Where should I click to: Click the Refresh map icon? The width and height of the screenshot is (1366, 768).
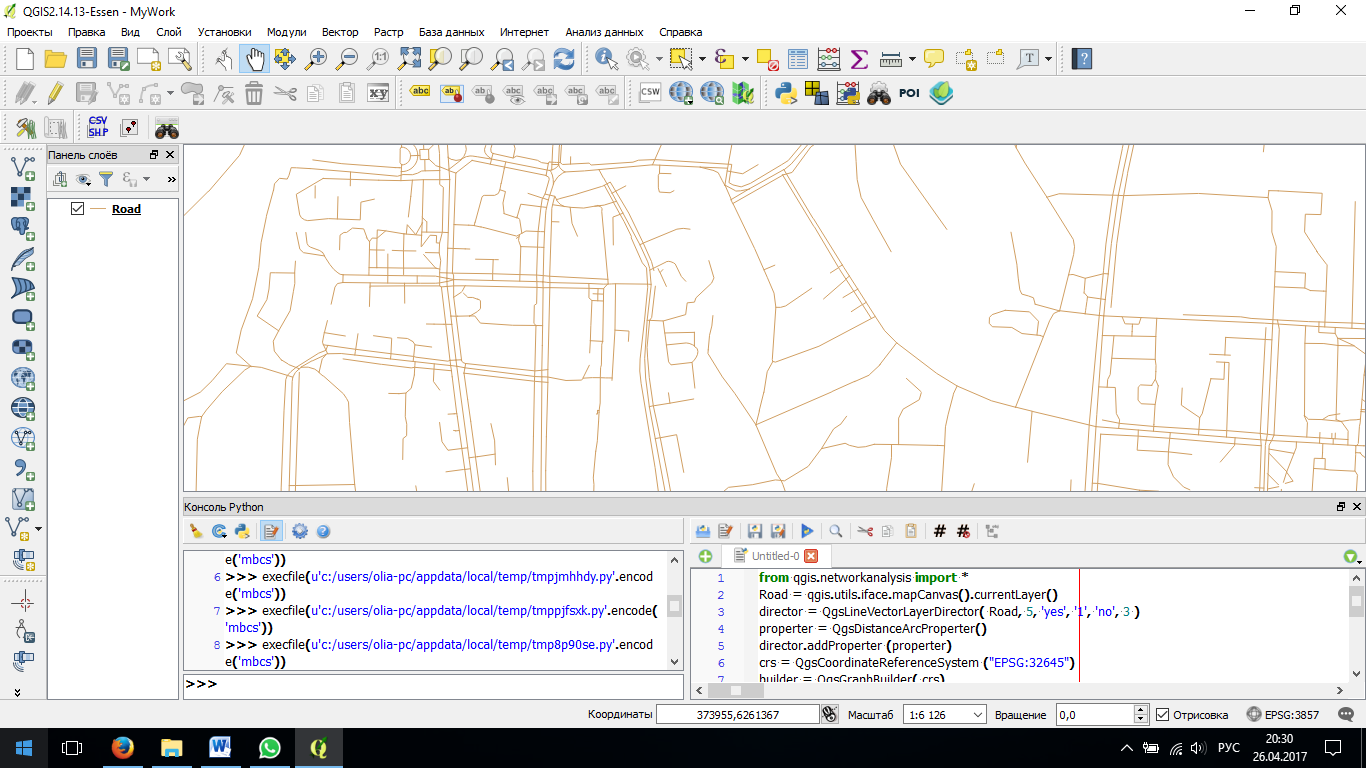click(564, 59)
